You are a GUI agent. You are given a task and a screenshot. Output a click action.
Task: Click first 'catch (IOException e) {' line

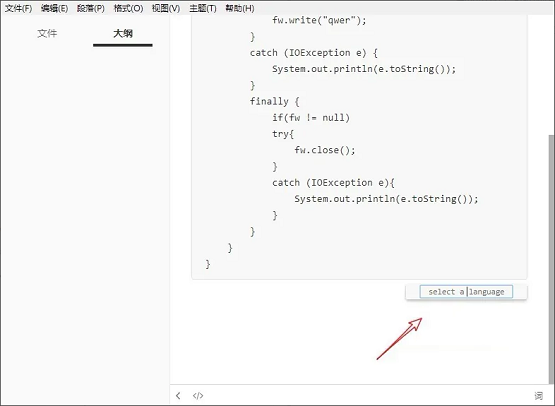pyautogui.click(x=314, y=53)
